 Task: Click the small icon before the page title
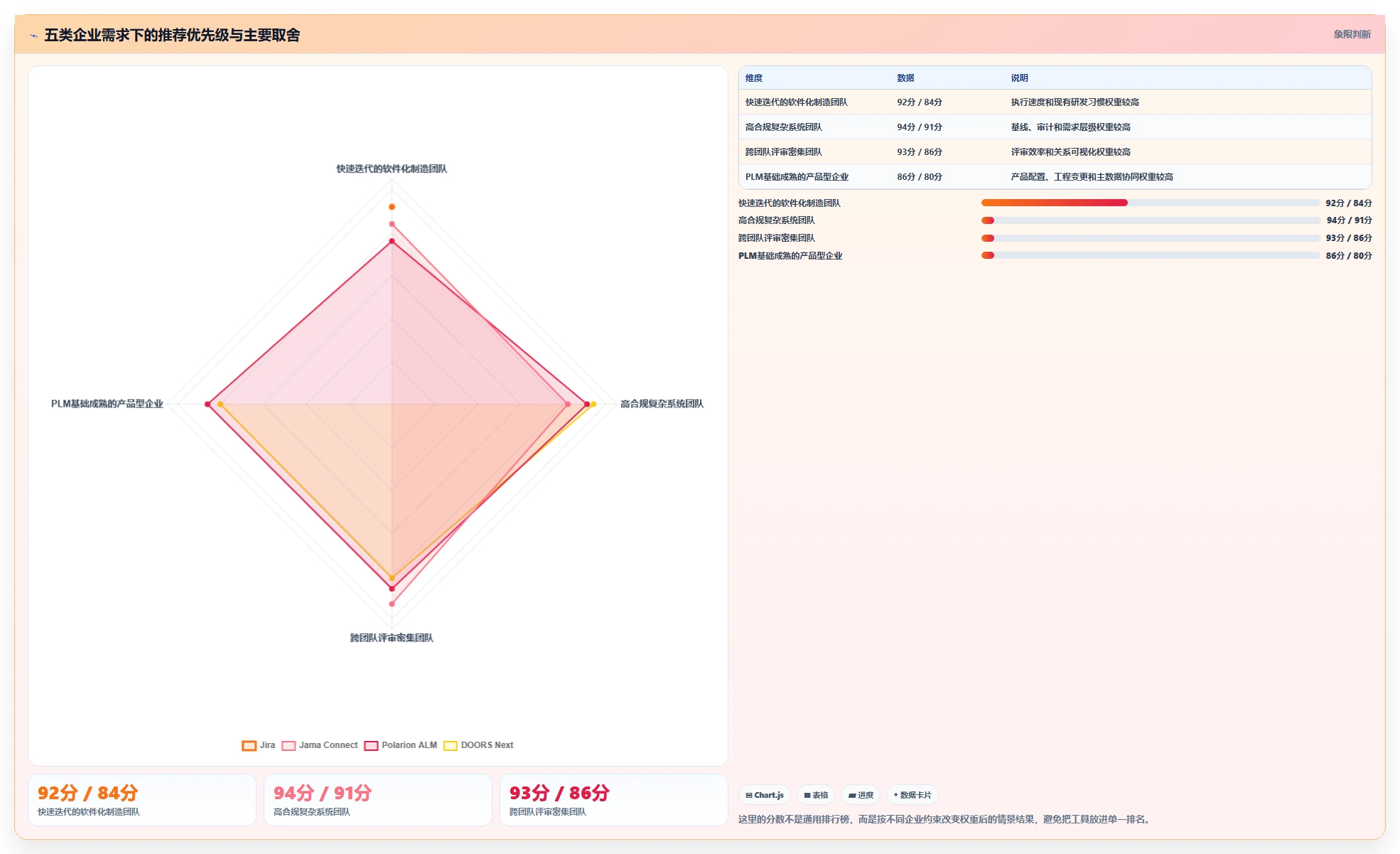click(x=33, y=36)
